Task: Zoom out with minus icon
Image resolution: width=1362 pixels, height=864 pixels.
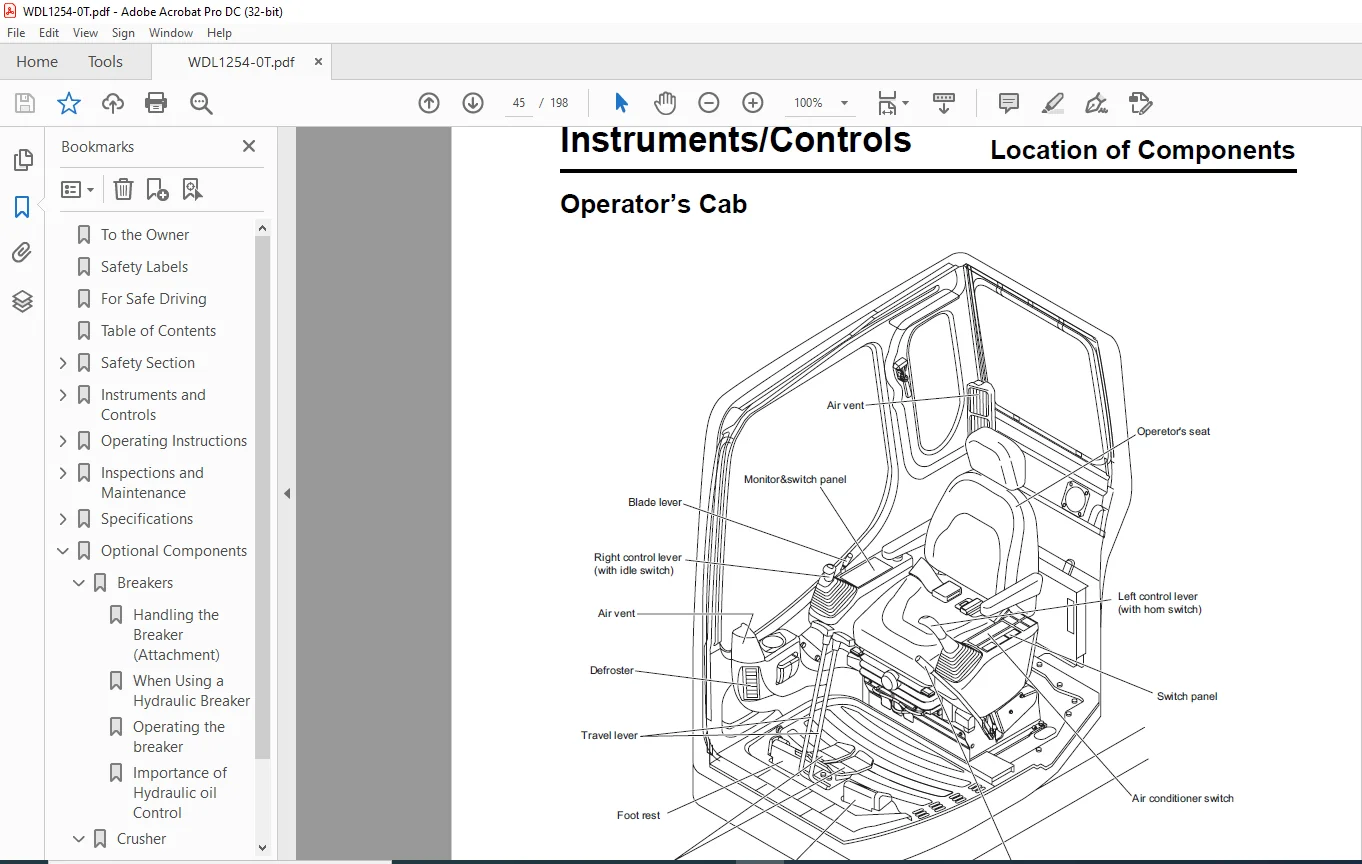Action: (709, 103)
